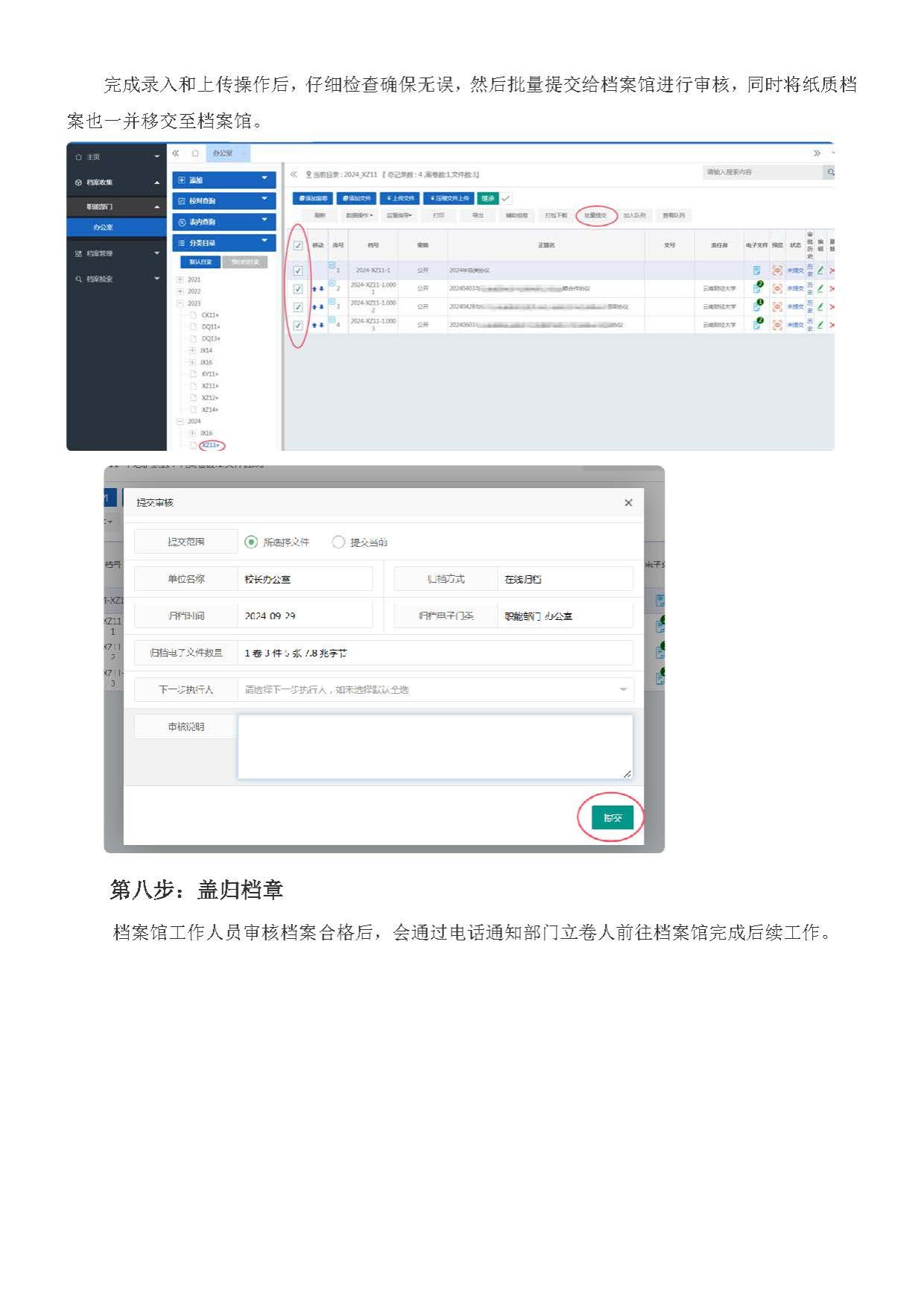This screenshot has width=924, height=1307.
Task: Switch to the 办公室 tab
Action: point(223,154)
